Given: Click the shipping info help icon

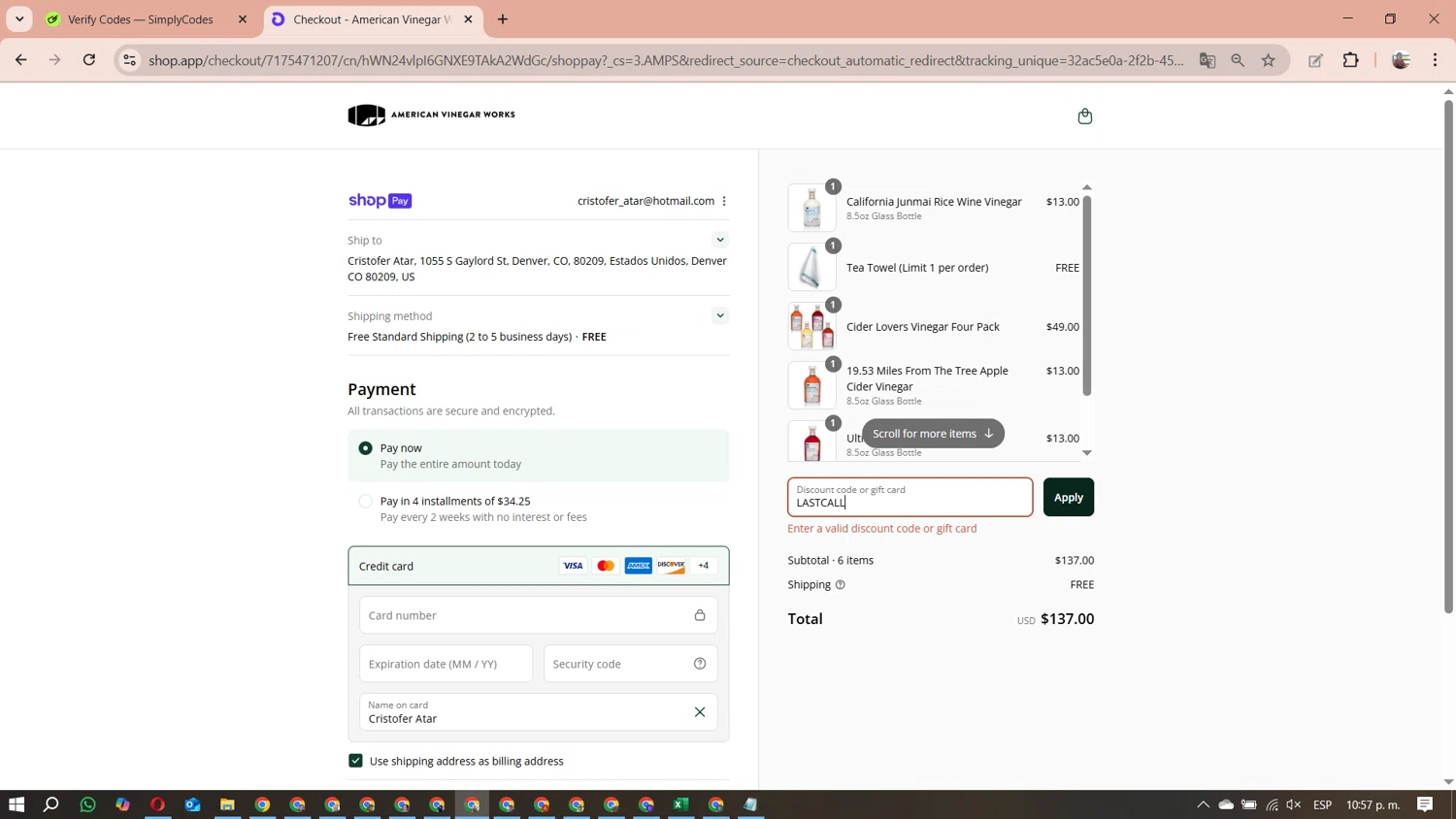Looking at the screenshot, I should 841,585.
